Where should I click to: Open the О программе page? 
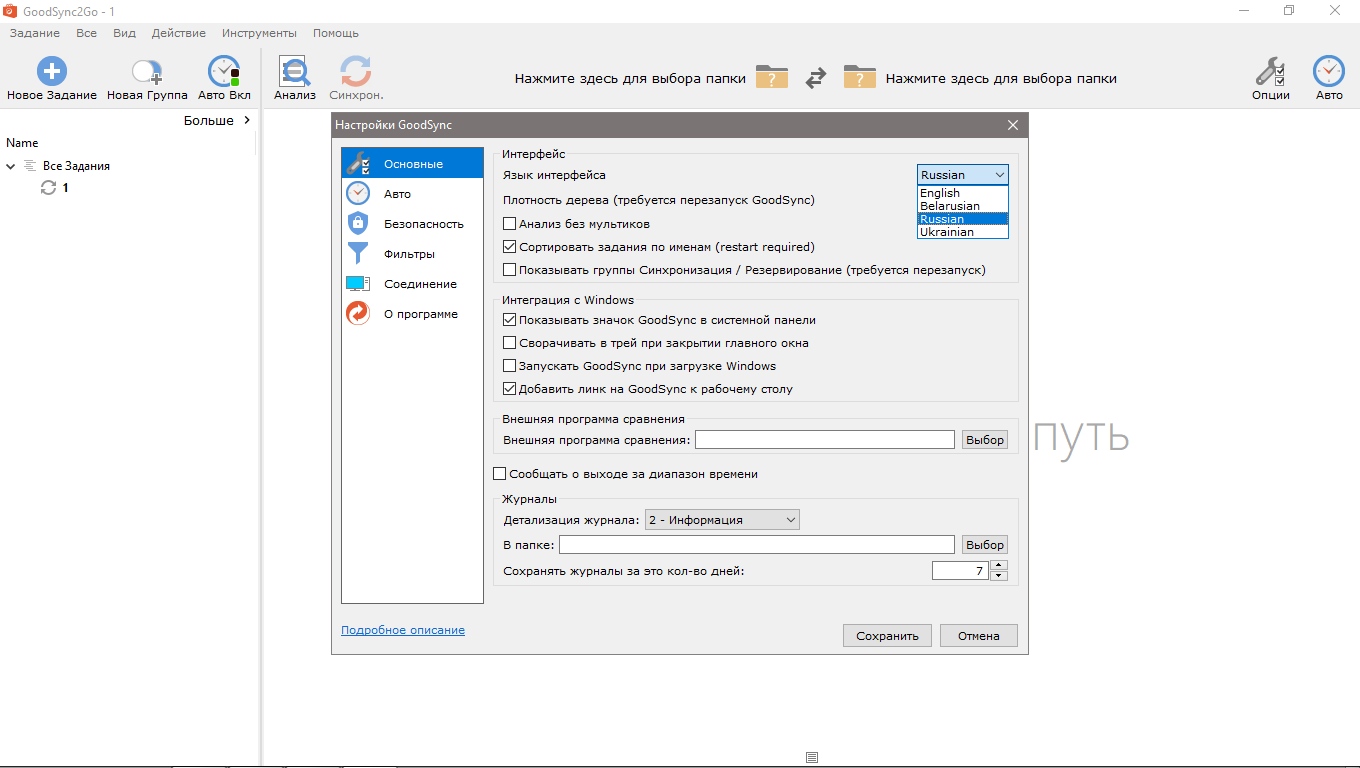pyautogui.click(x=412, y=314)
